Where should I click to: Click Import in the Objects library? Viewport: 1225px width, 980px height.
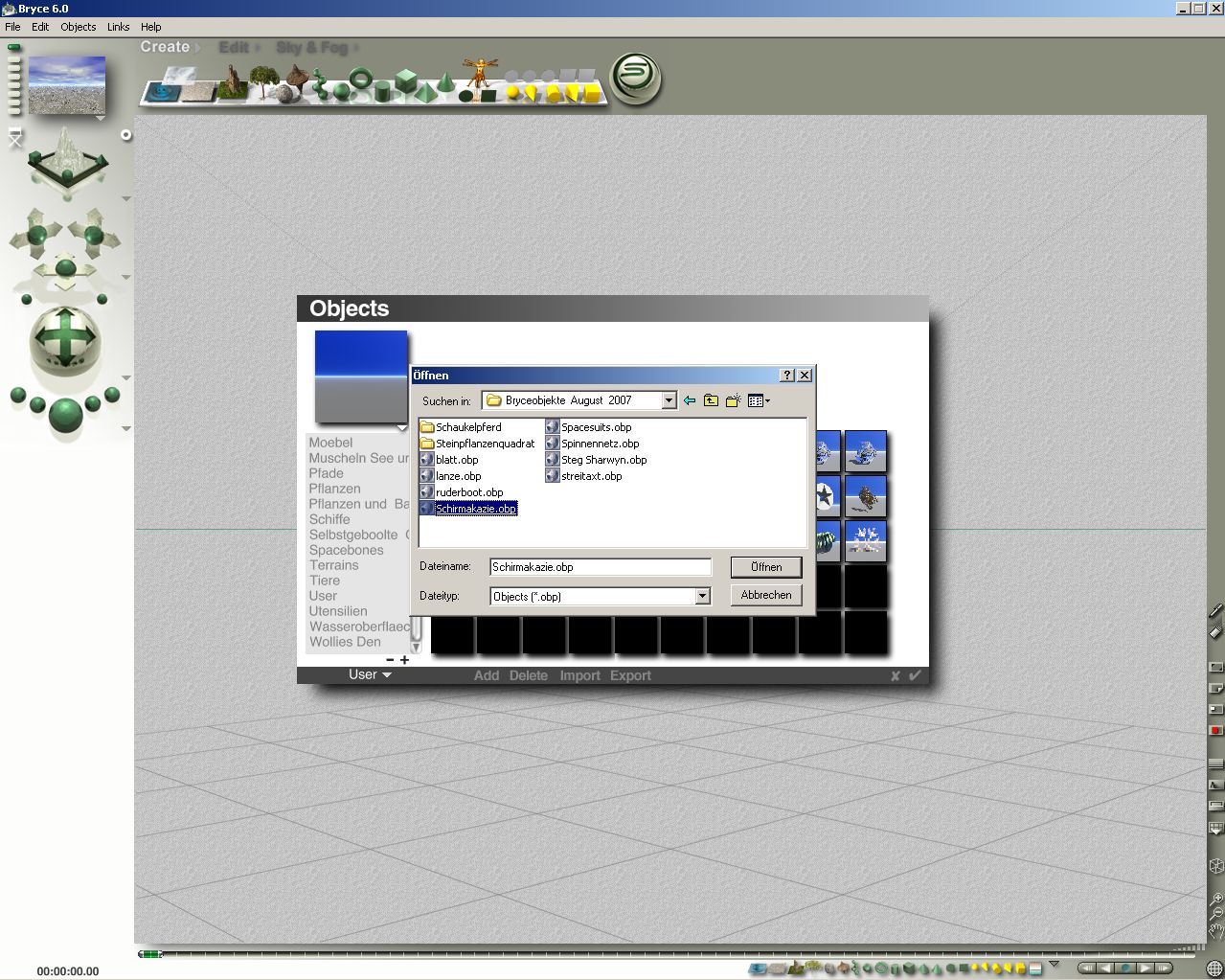(x=580, y=675)
